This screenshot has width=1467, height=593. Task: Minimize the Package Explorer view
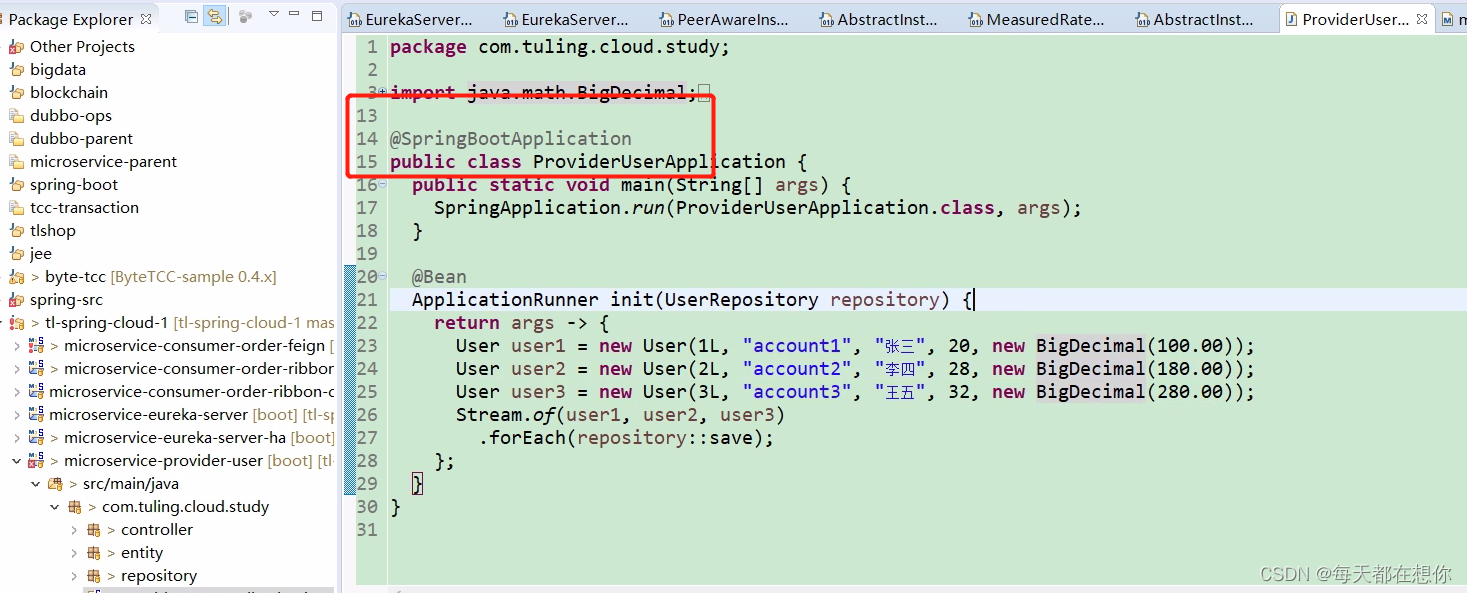(296, 16)
